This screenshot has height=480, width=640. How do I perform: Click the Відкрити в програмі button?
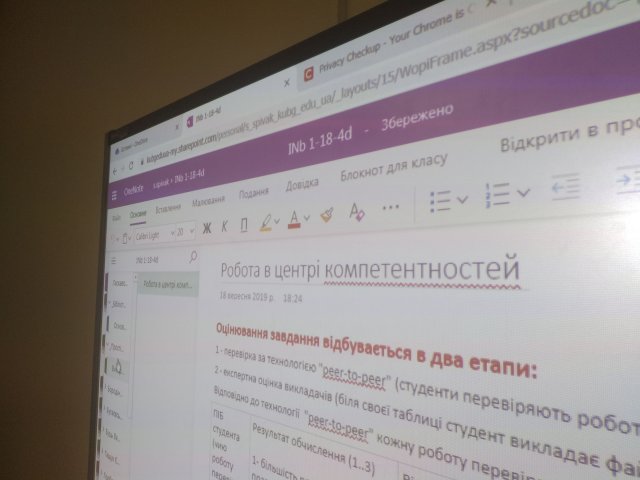click(x=565, y=134)
